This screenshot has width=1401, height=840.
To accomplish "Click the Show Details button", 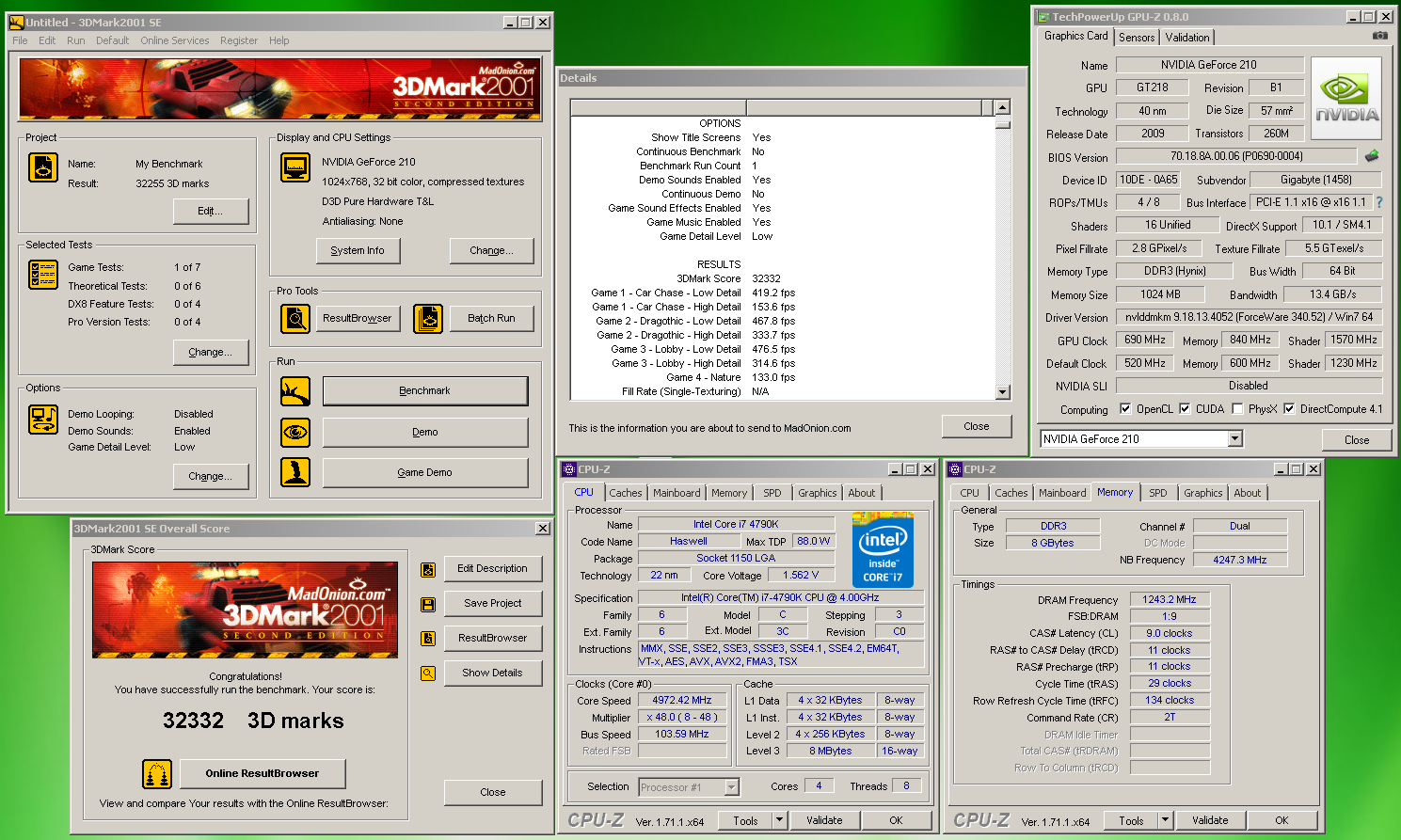I will [492, 673].
